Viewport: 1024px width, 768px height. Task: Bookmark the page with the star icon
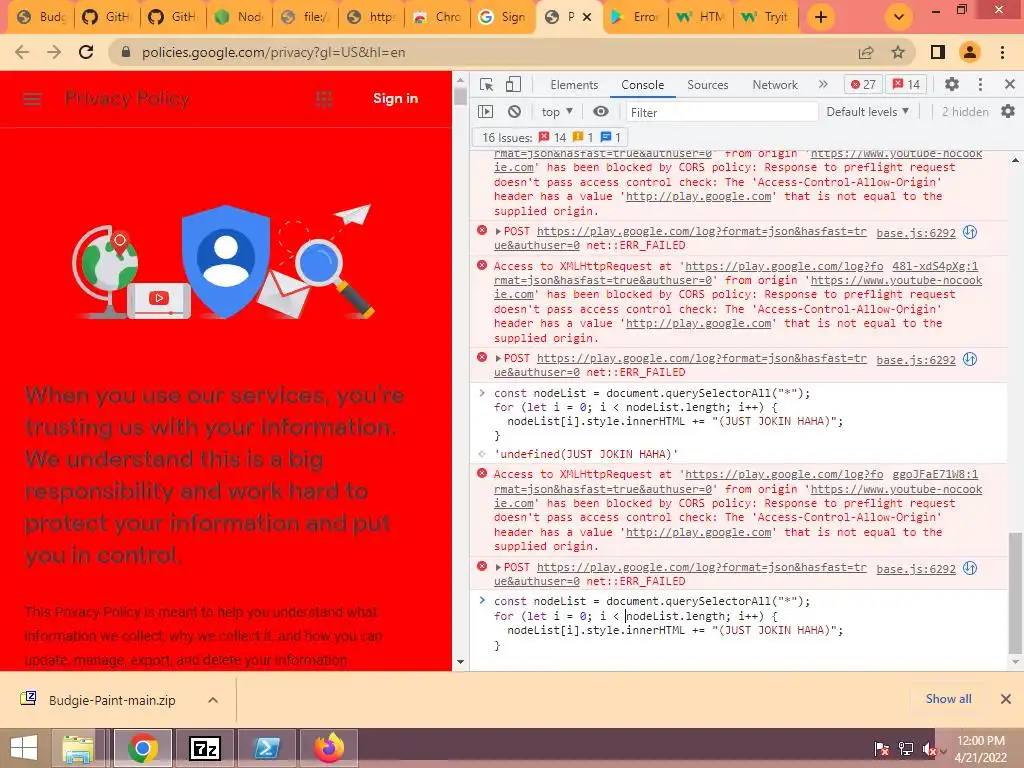[898, 52]
